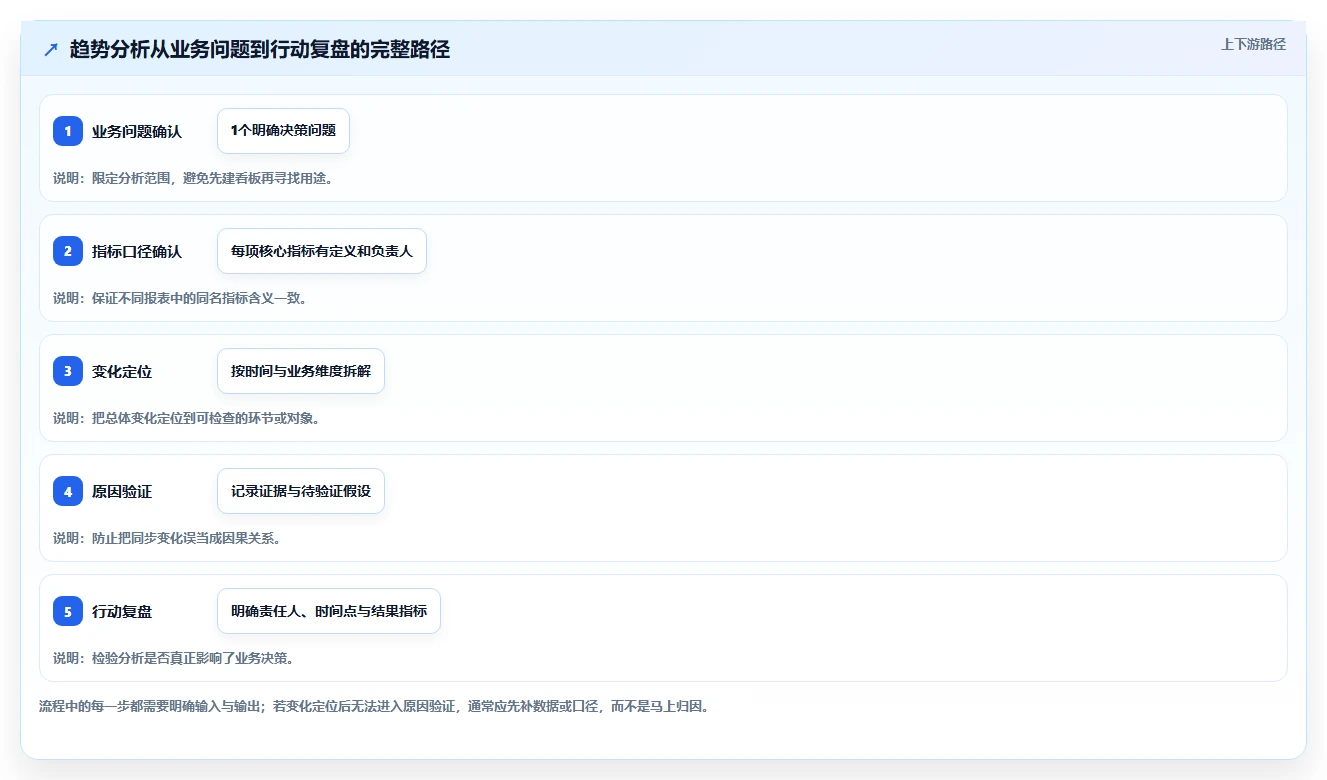Click the 变化定位 step title

122,371
